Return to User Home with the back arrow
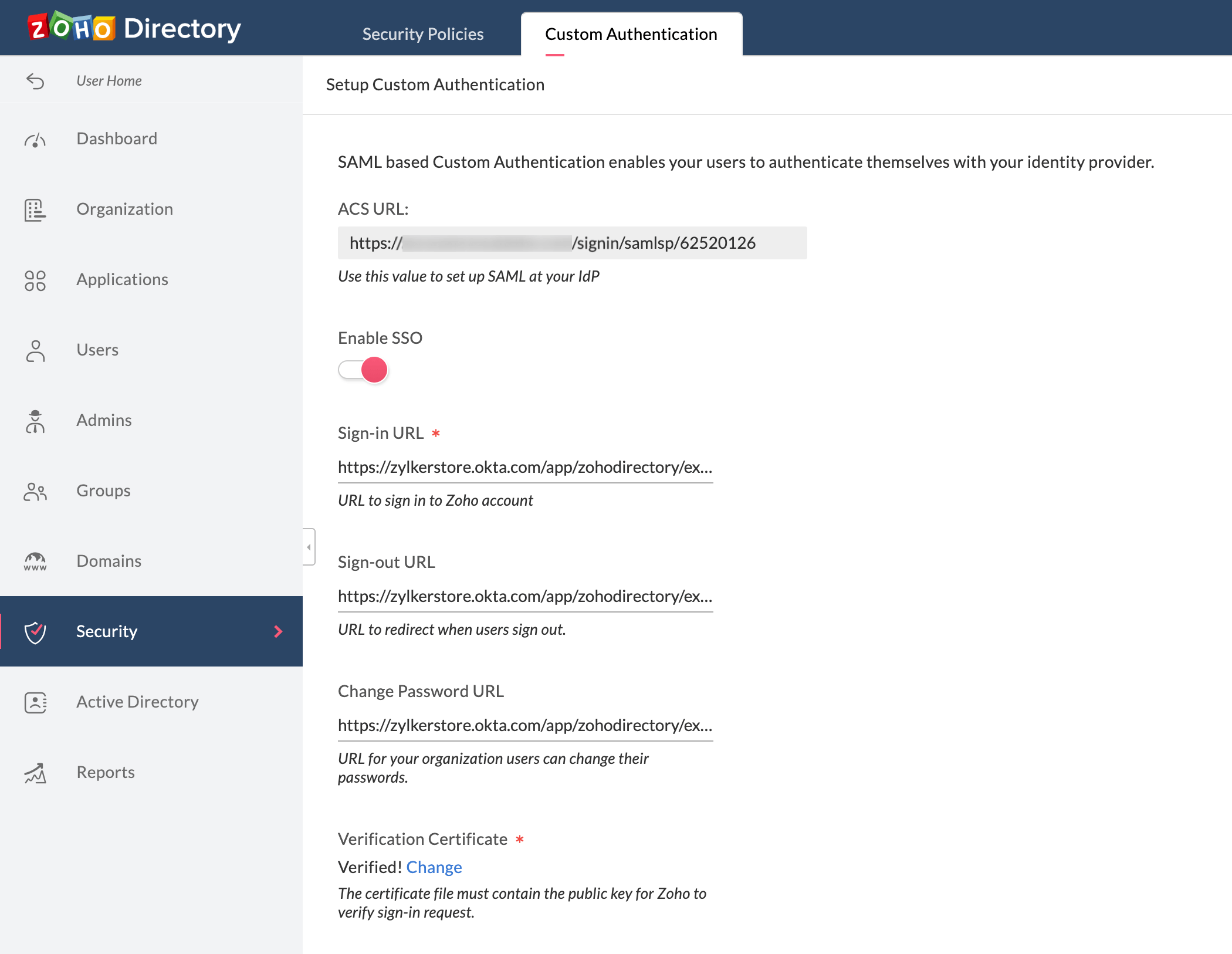The width and height of the screenshot is (1232, 954). (x=35, y=82)
